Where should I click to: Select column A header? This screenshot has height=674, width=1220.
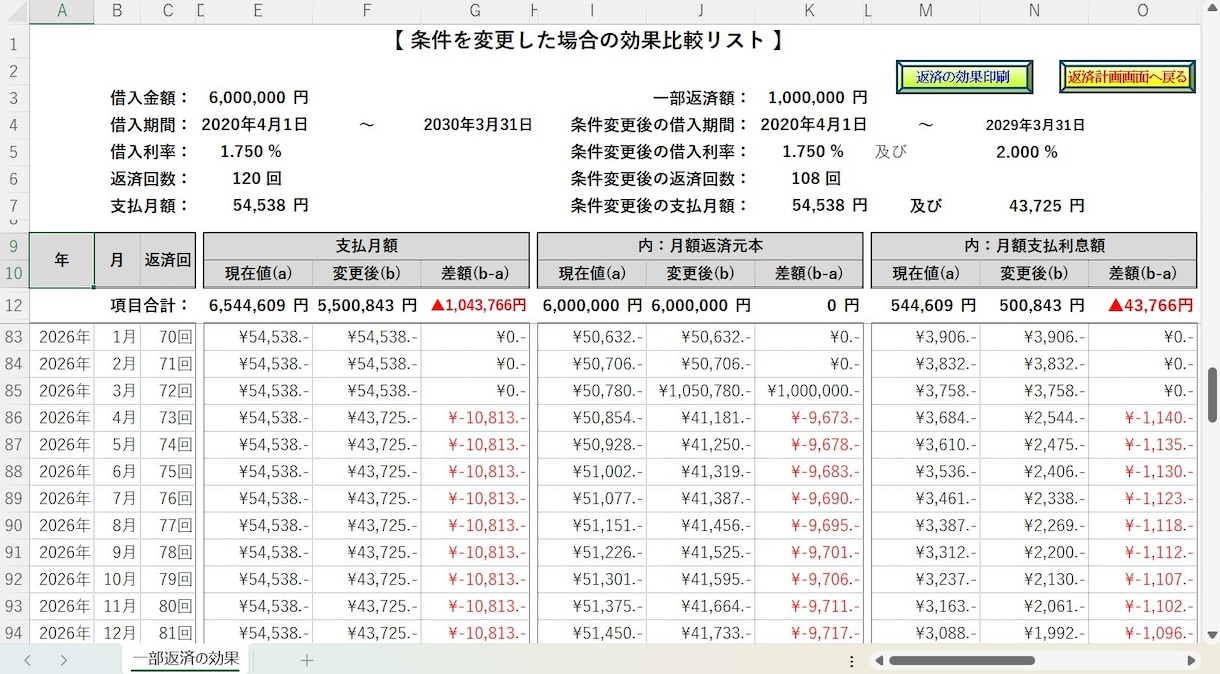point(62,11)
